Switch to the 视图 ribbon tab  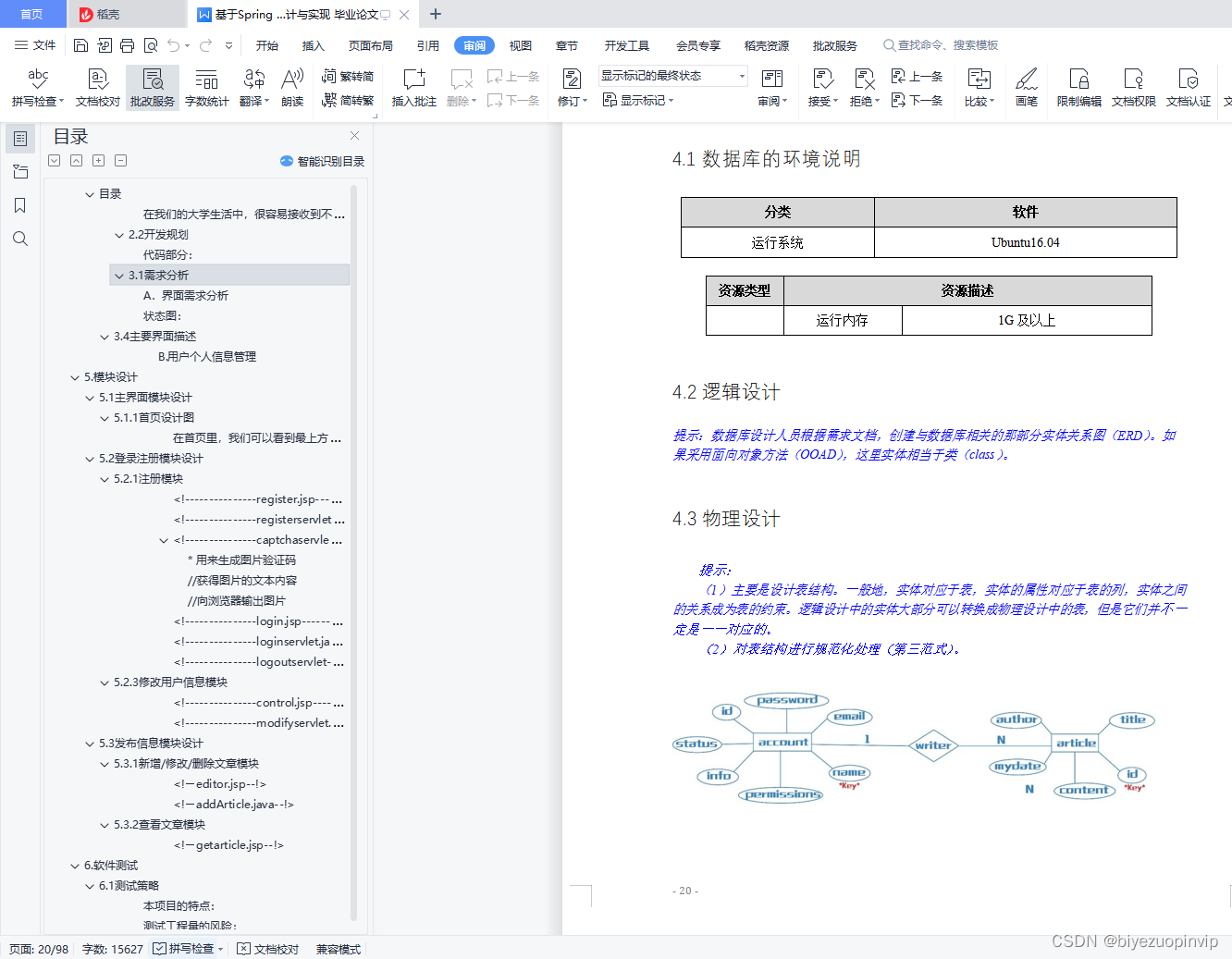521,45
